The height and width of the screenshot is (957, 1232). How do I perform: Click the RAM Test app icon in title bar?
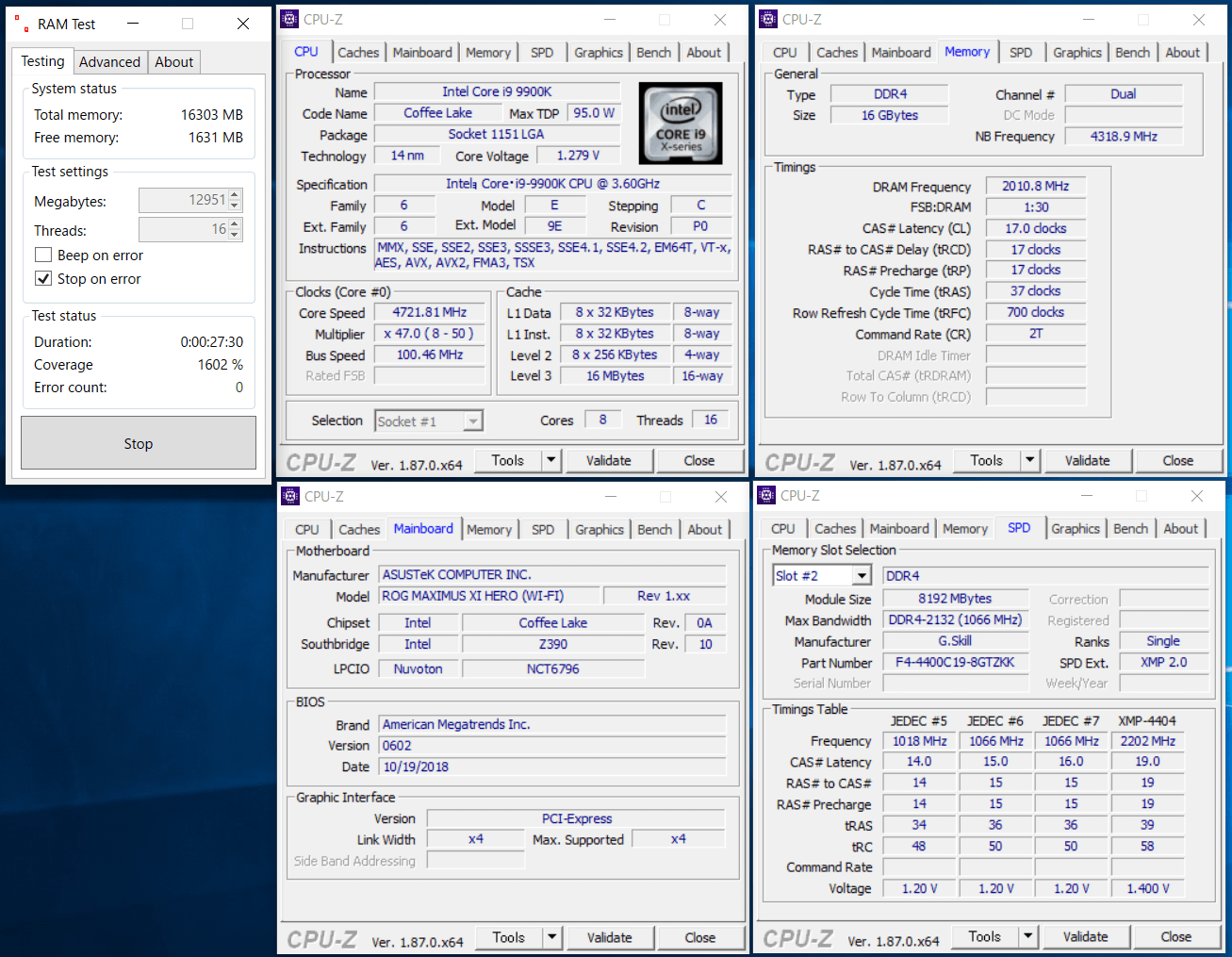coord(21,24)
